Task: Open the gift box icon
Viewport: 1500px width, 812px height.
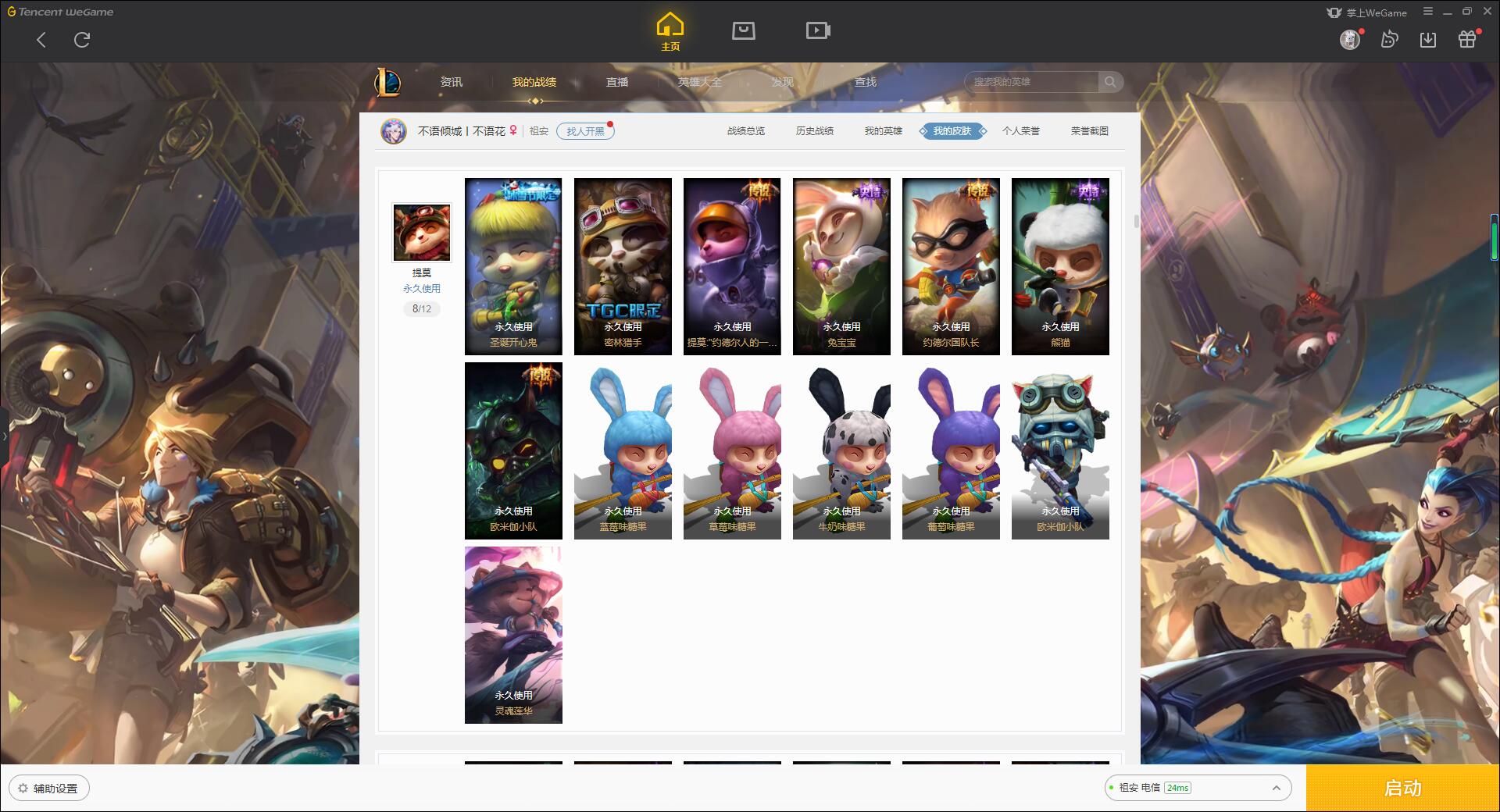Action: click(1467, 39)
